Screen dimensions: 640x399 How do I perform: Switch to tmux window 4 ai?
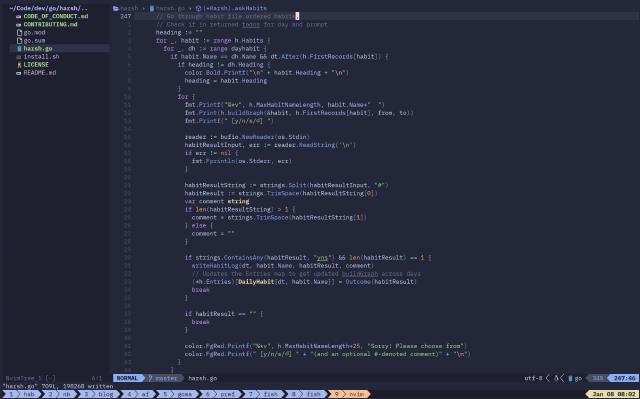(x=138, y=394)
